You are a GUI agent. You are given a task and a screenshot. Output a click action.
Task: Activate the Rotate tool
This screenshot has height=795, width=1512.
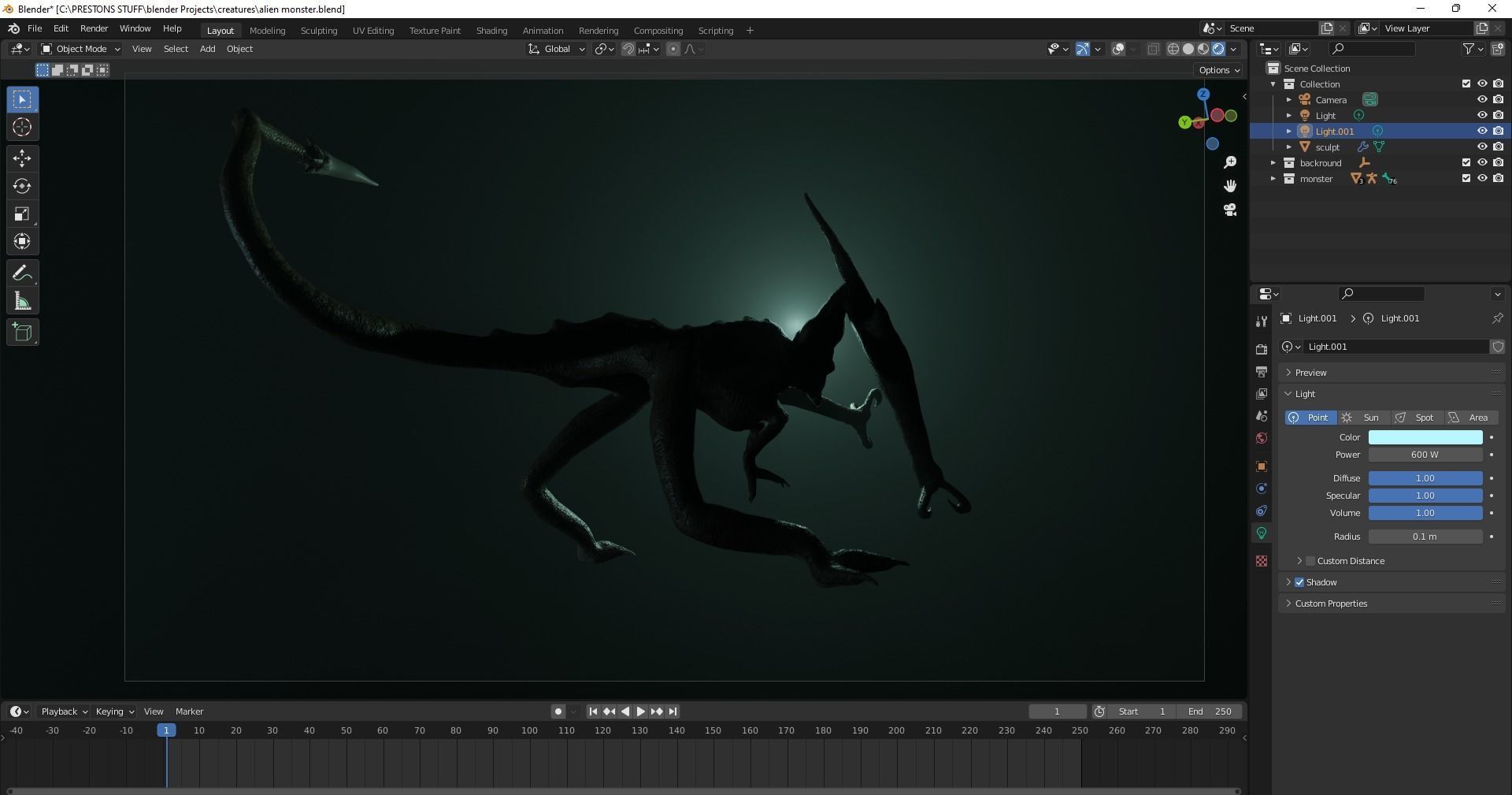coord(22,186)
